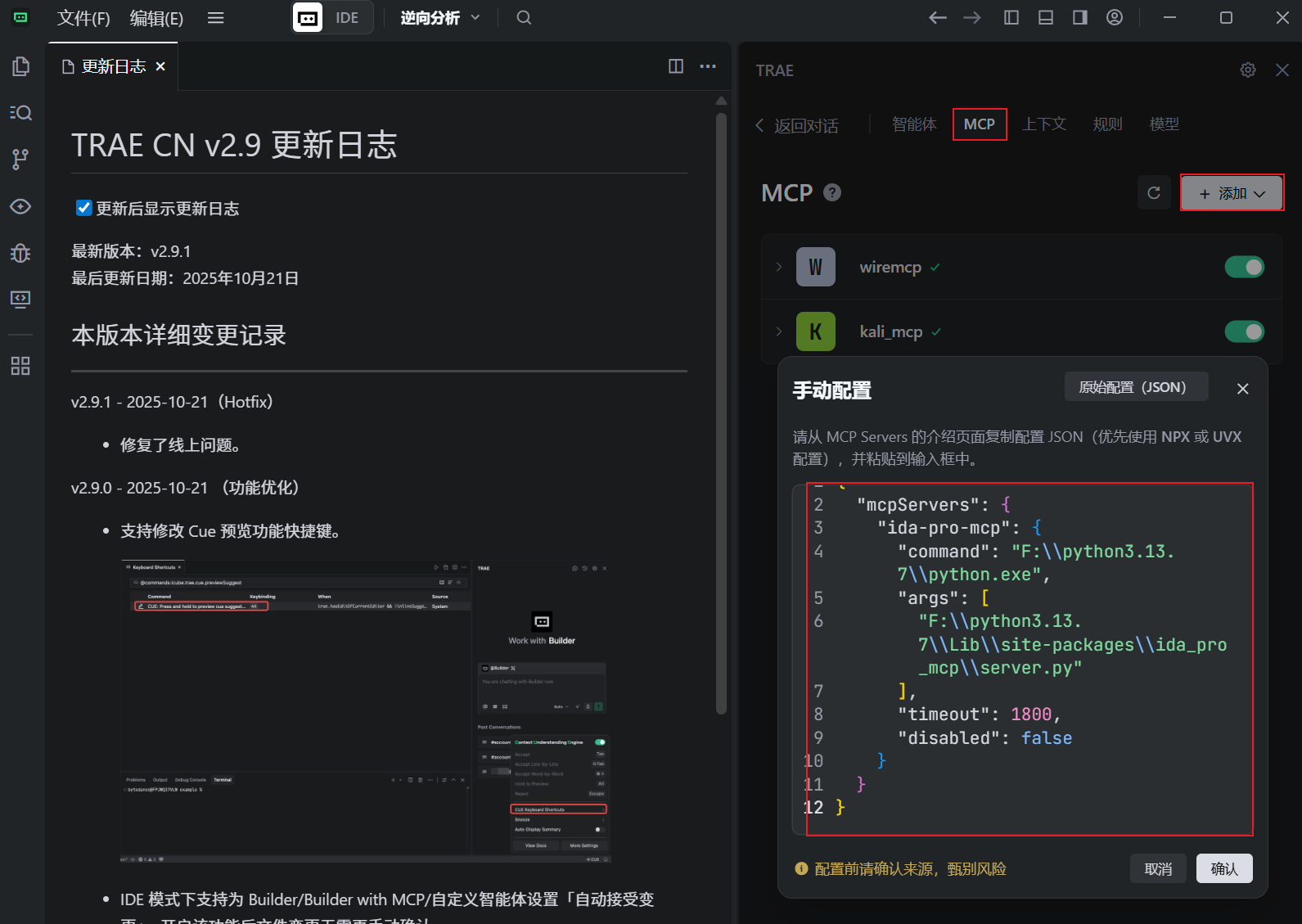Open the user account icon
This screenshot has height=924, width=1302.
[1115, 18]
